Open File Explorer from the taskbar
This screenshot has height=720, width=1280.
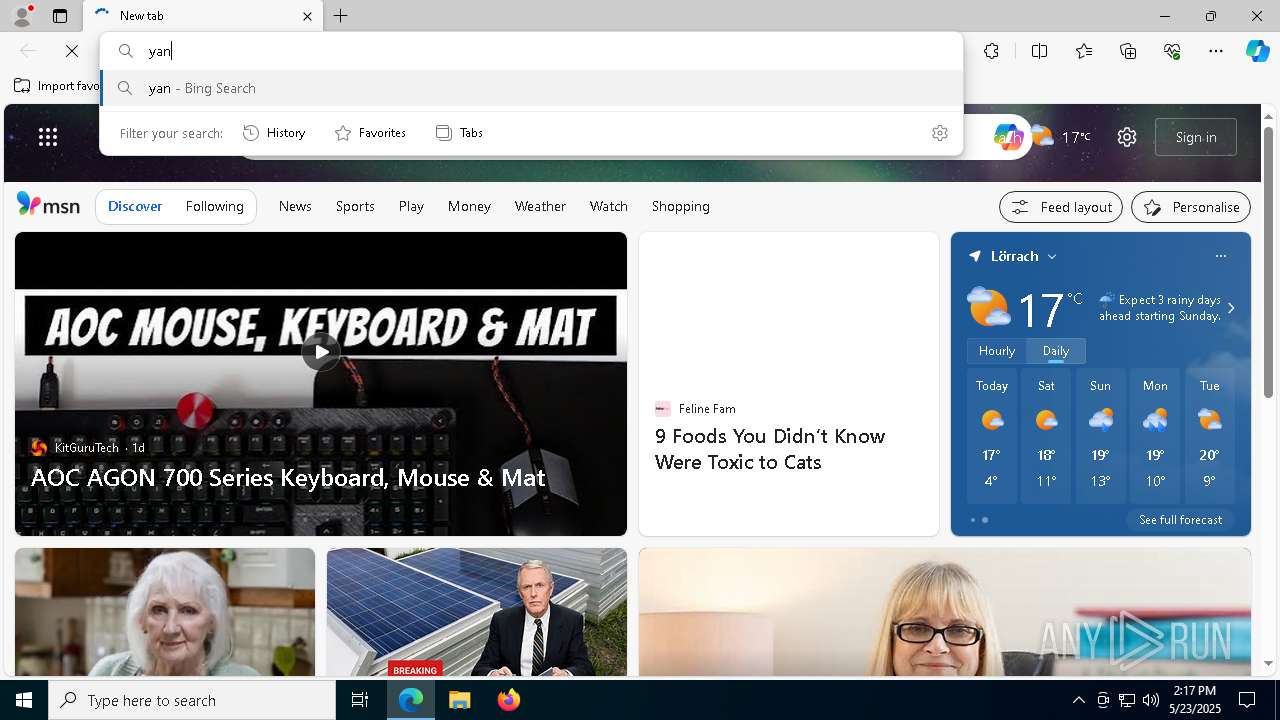(x=459, y=700)
